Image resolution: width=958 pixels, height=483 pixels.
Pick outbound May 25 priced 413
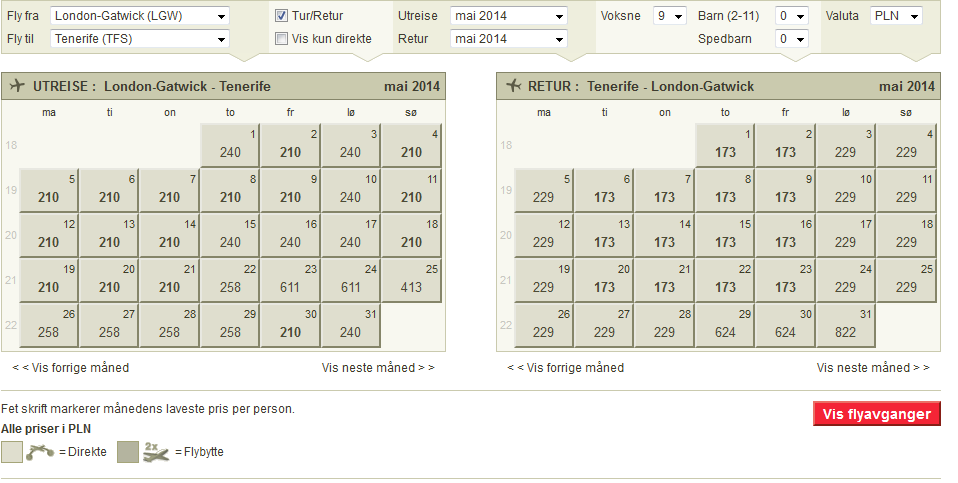(411, 281)
